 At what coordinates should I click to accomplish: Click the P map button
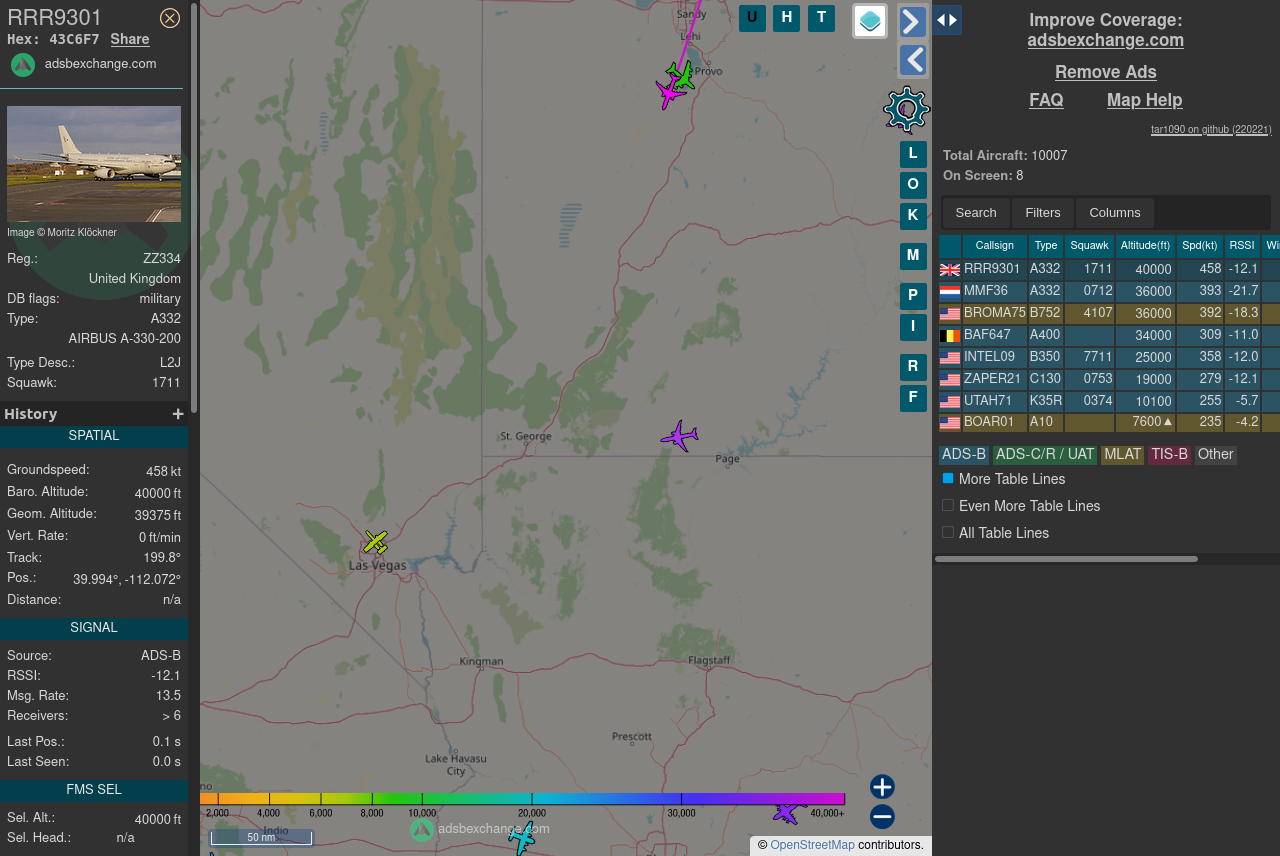(x=913, y=296)
